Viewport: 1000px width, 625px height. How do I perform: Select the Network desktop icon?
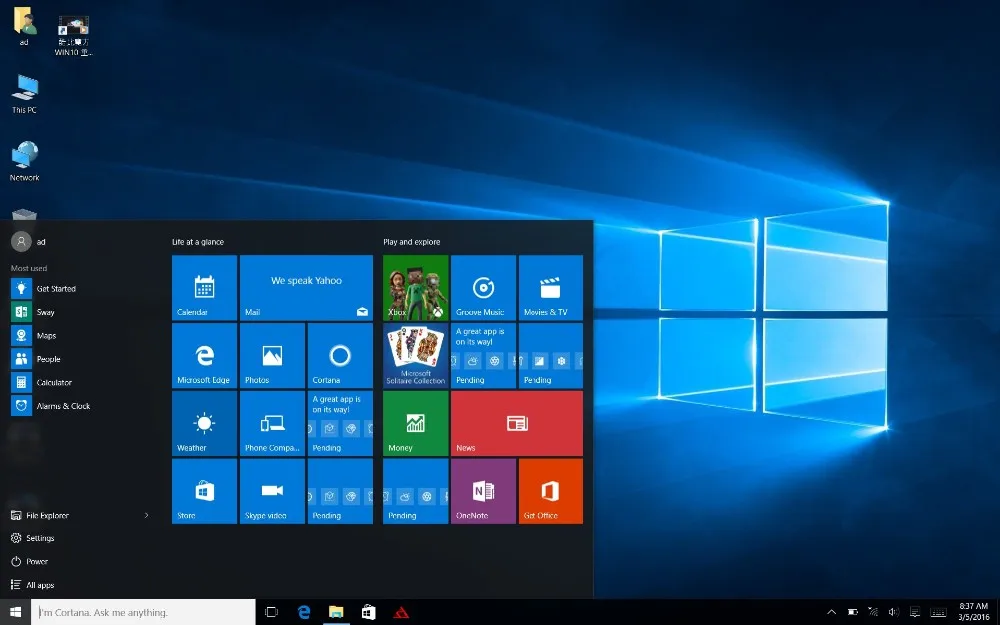[24, 161]
